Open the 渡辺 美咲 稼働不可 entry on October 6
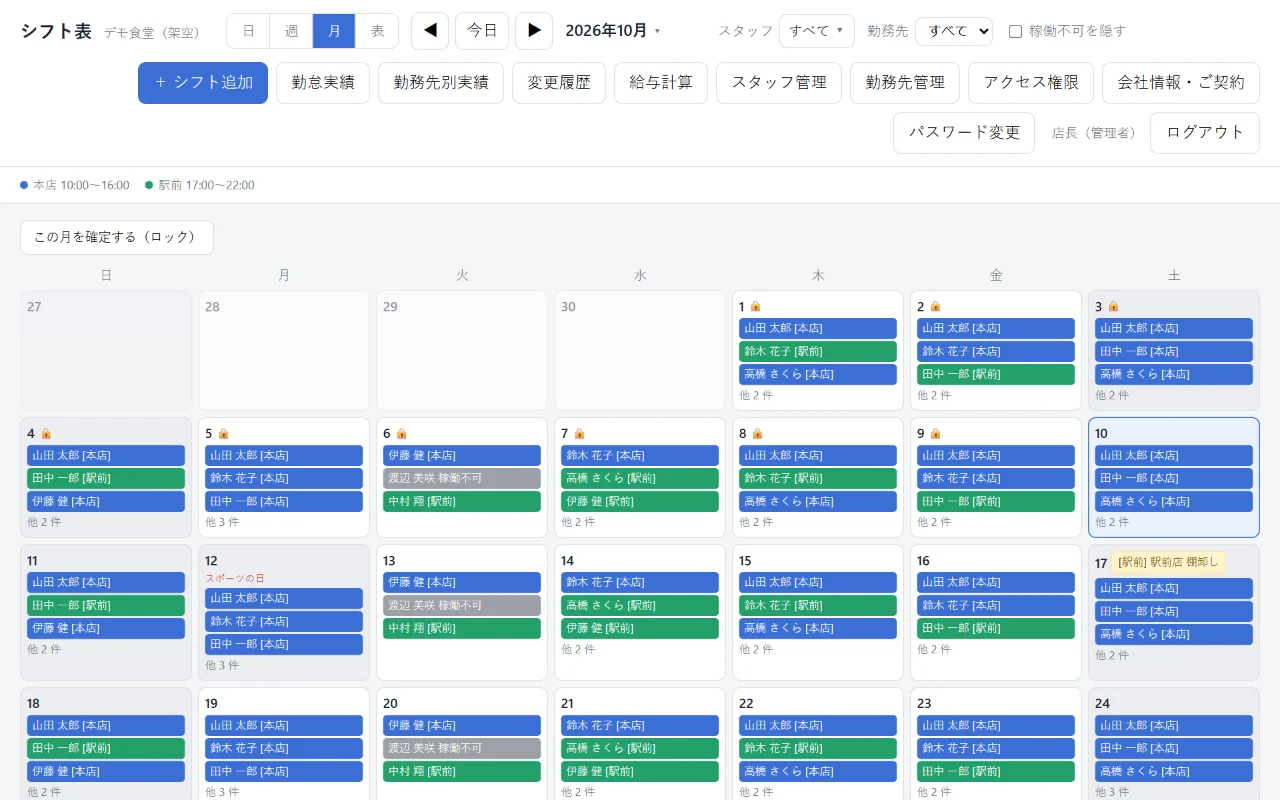This screenshot has height=800, width=1280. 462,478
